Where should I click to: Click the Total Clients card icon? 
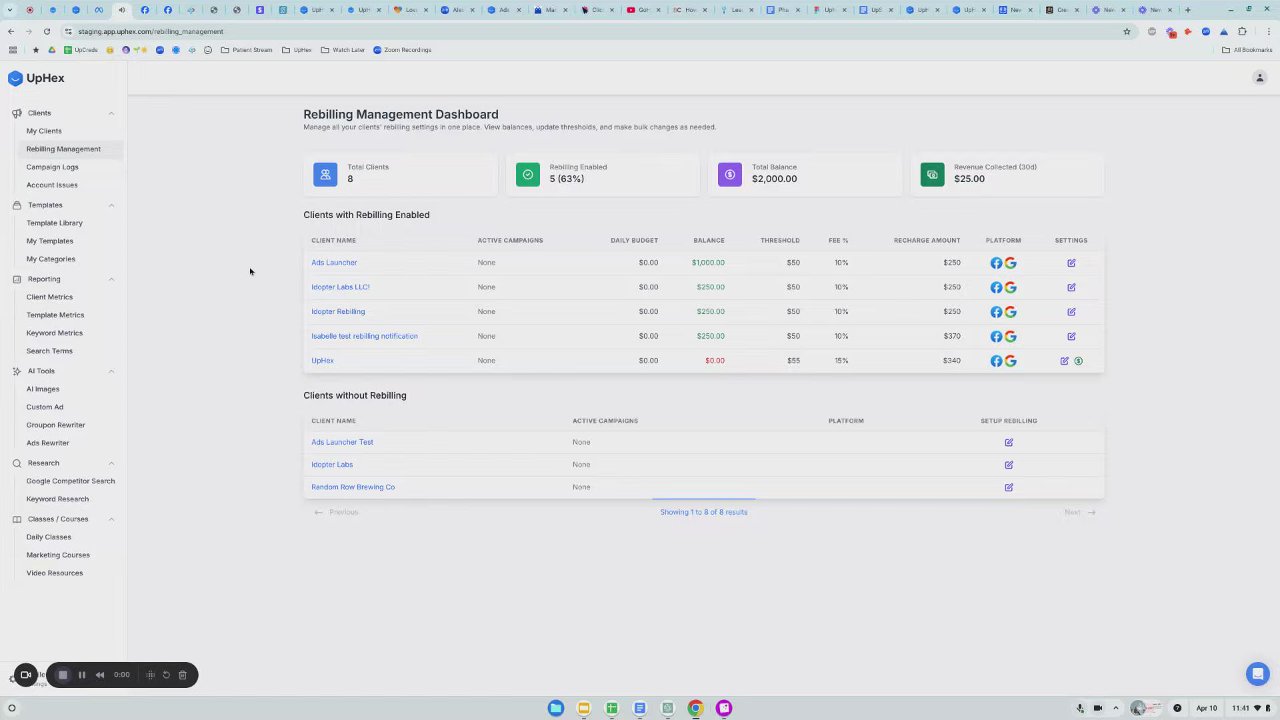click(325, 175)
